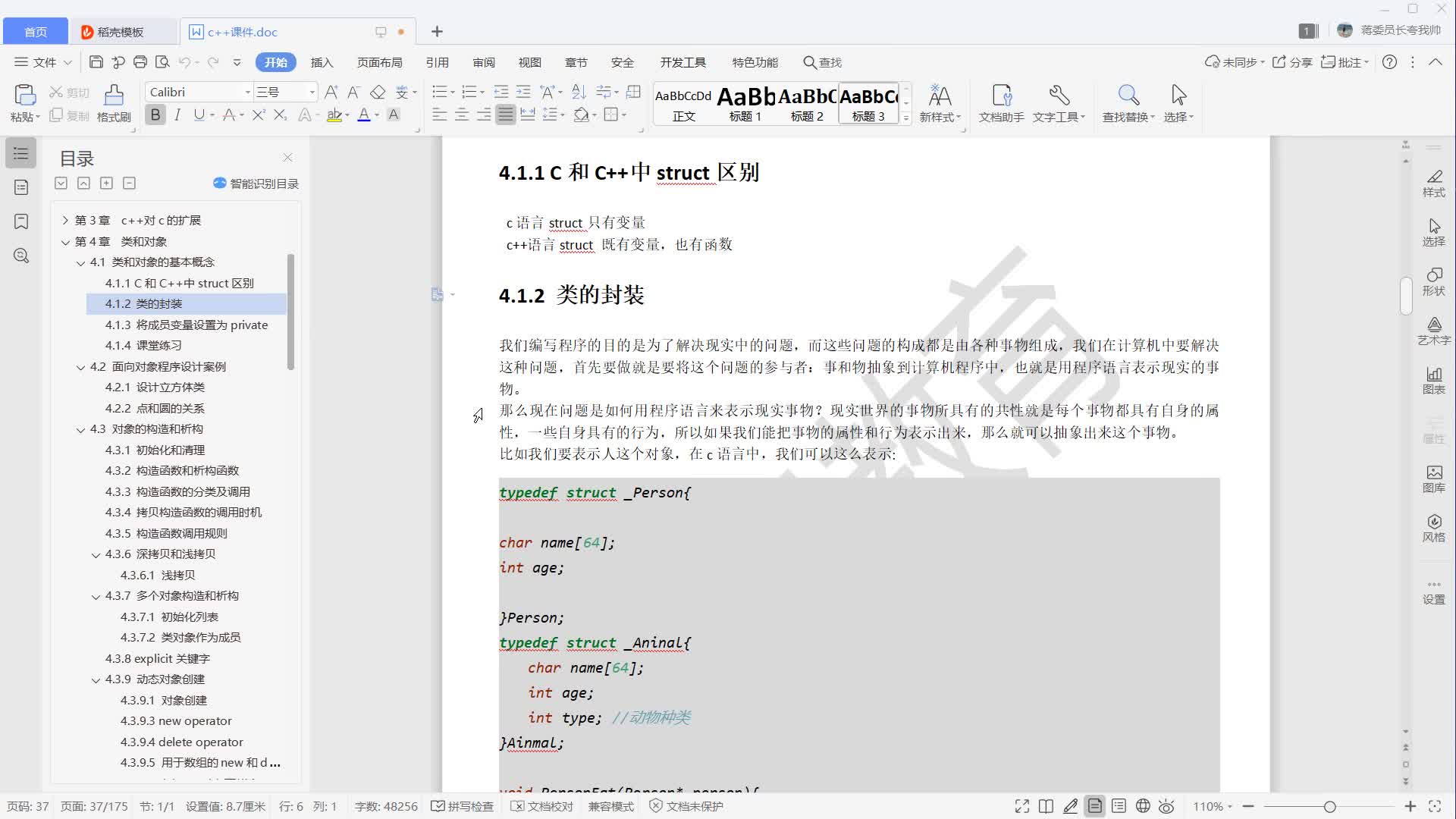1456x819 pixels.
Task: Click the vertical scrollbar thumb
Action: [1406, 296]
